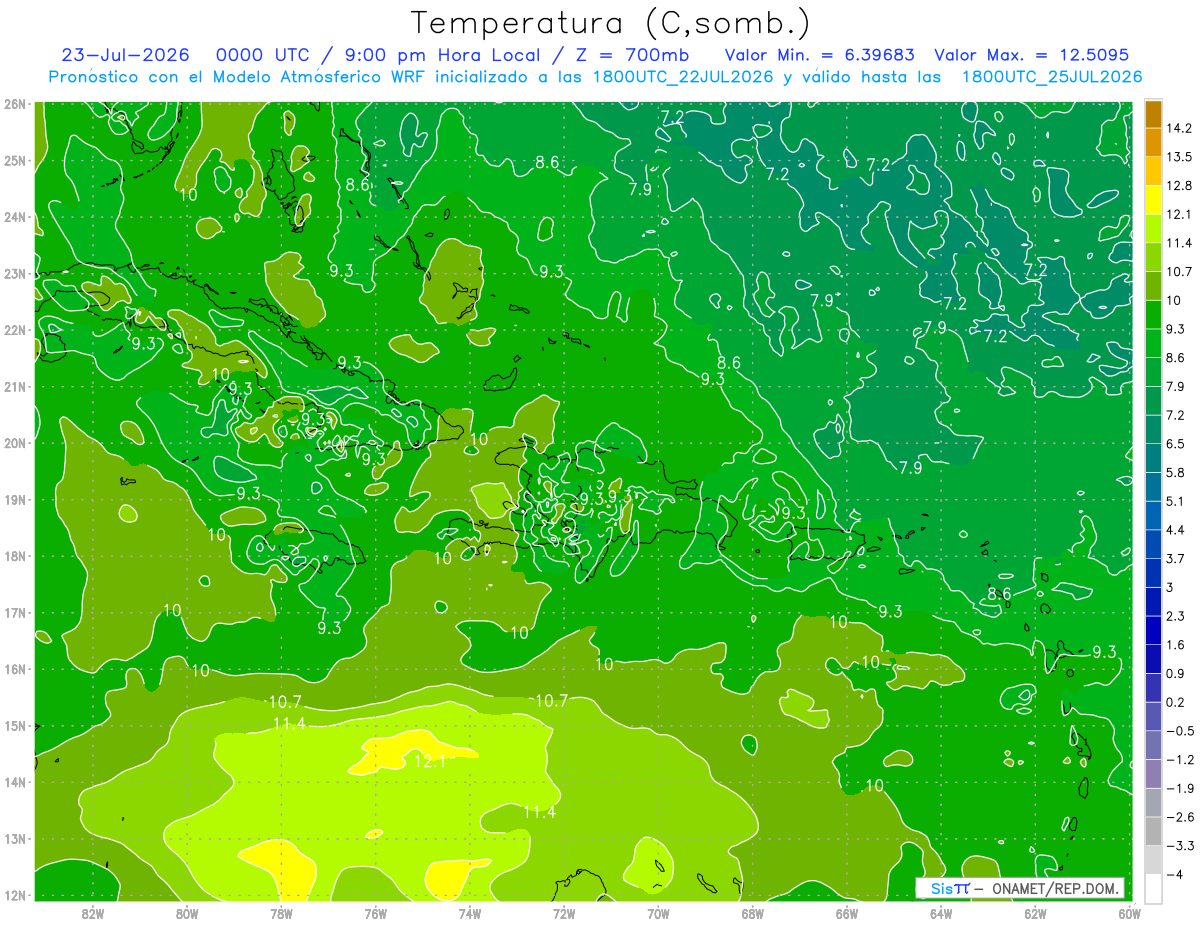Click the '17N' latitude label
The image size is (1200, 927).
14,613
